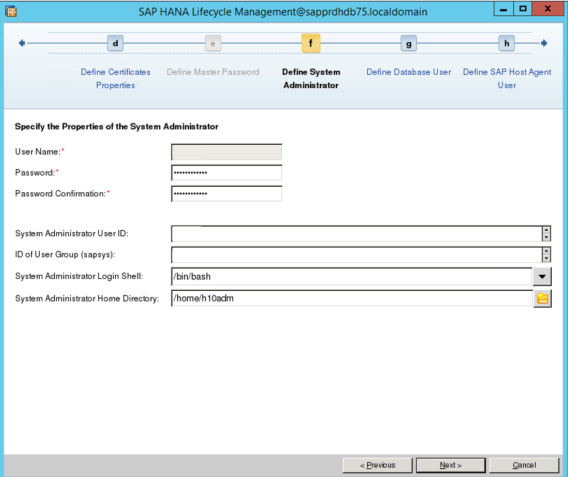Click the System Administrator User ID field

click(x=356, y=234)
